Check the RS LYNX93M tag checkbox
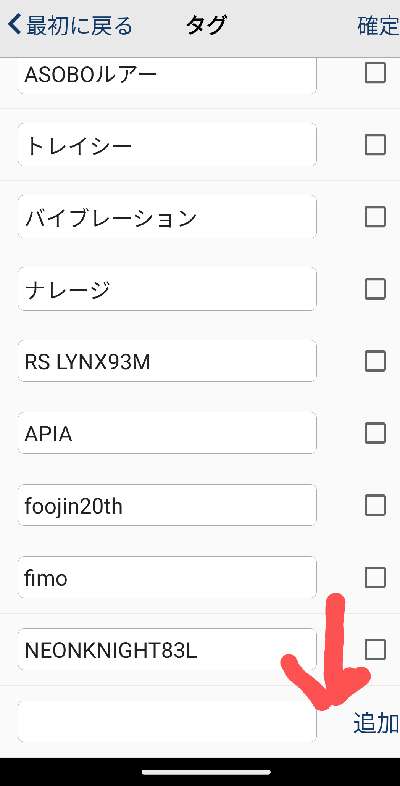 point(375,361)
